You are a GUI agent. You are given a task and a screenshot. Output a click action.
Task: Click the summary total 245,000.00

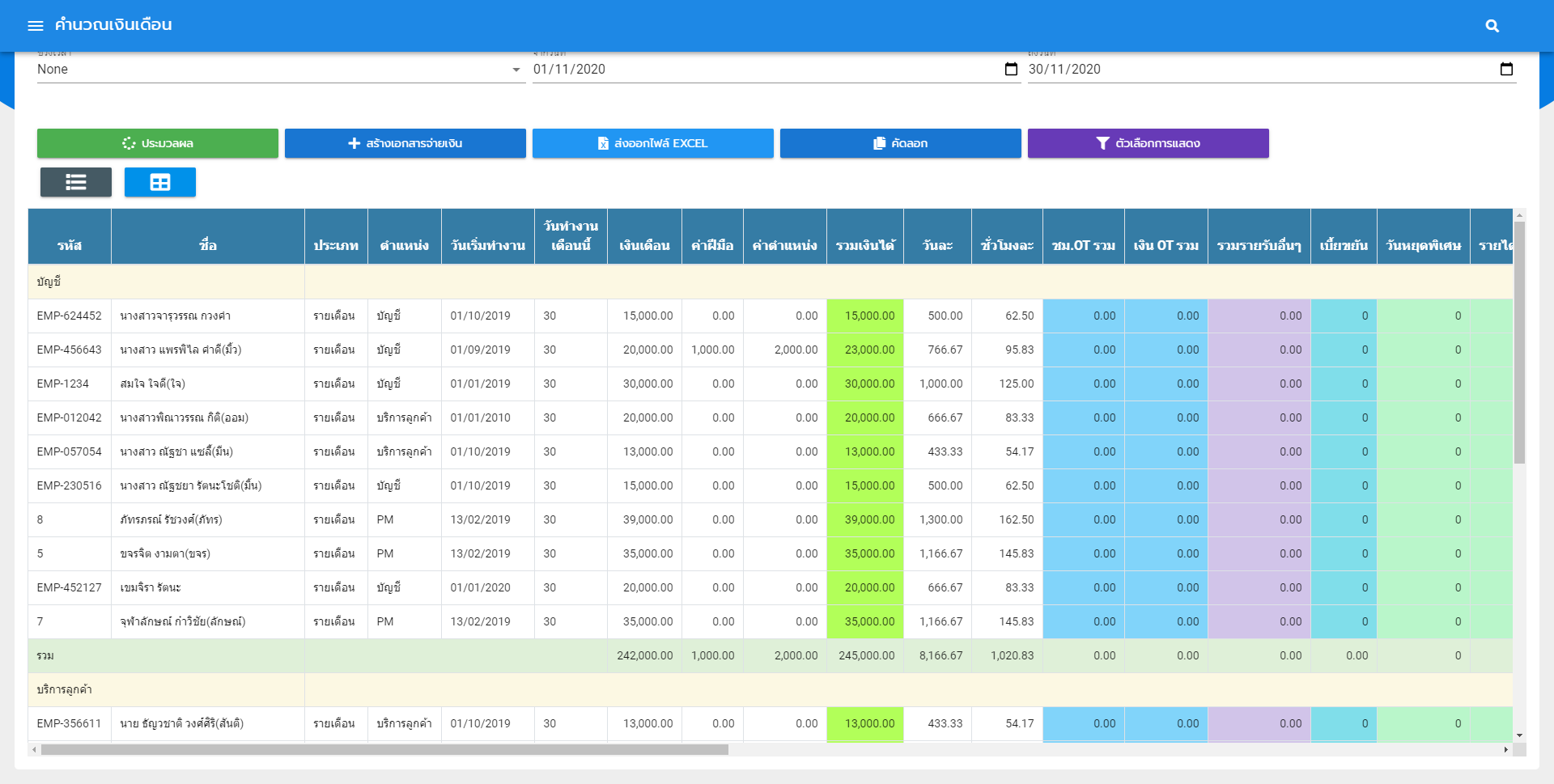866,655
